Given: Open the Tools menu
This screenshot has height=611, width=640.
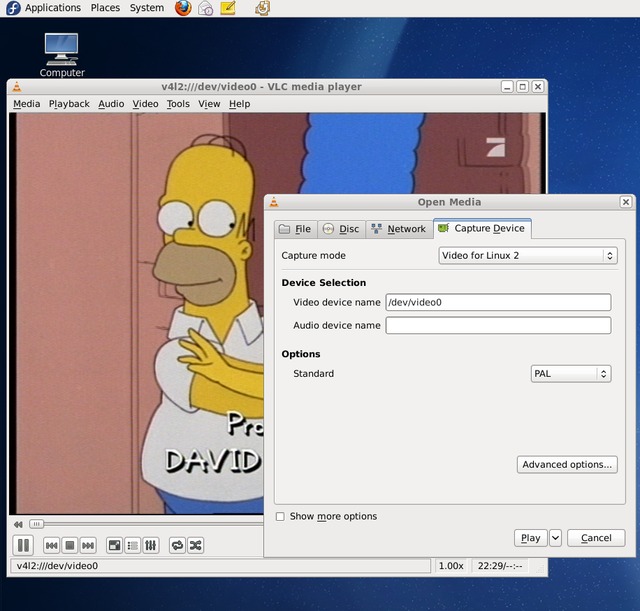Looking at the screenshot, I should [178, 104].
